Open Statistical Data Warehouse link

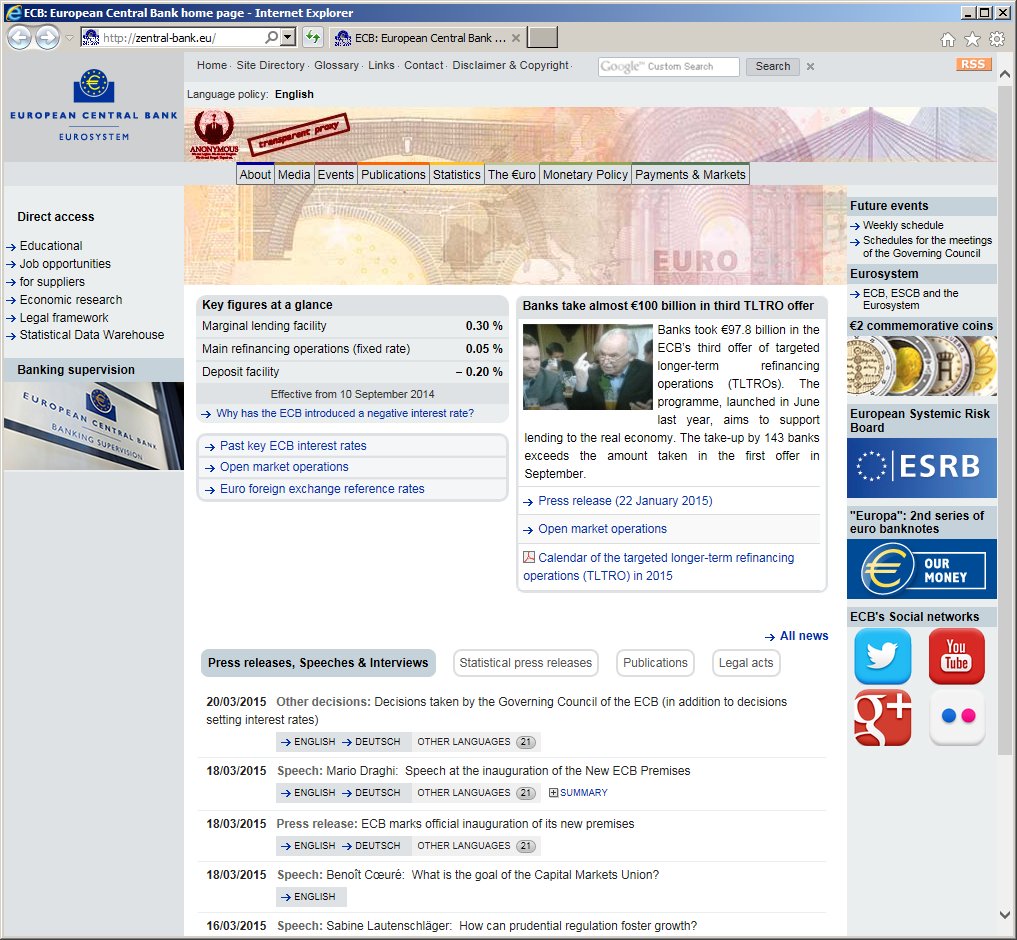click(x=91, y=335)
